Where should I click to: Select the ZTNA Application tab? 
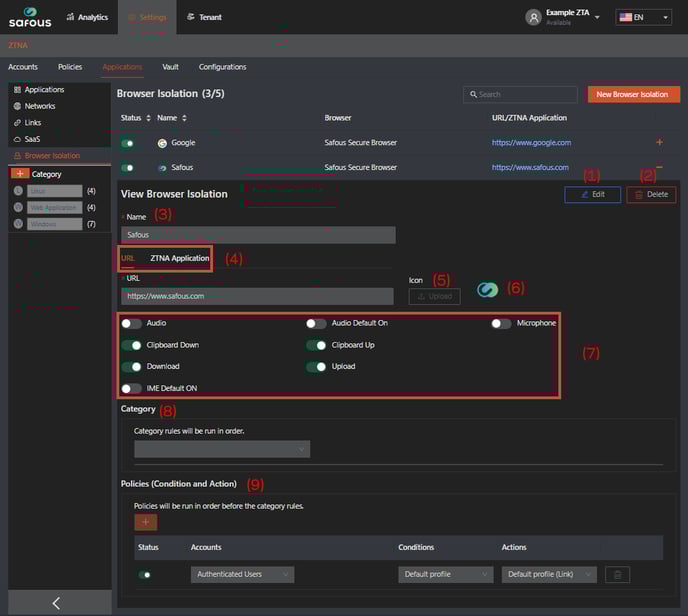coord(179,258)
